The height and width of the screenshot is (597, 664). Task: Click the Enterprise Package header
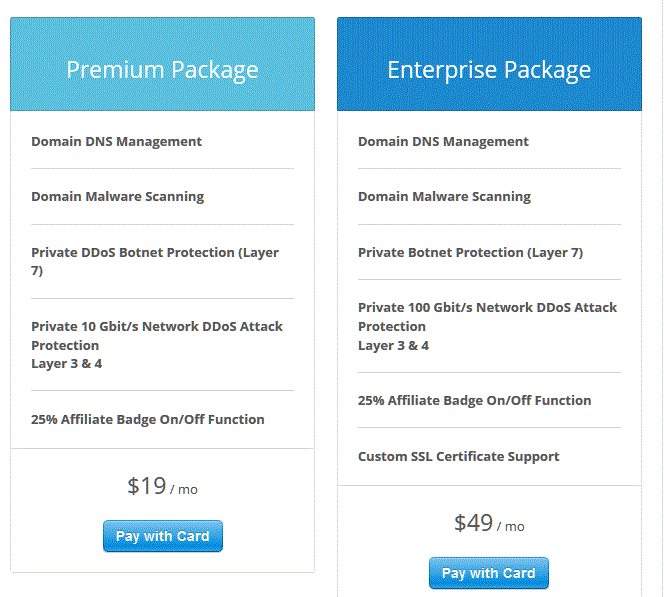[489, 70]
